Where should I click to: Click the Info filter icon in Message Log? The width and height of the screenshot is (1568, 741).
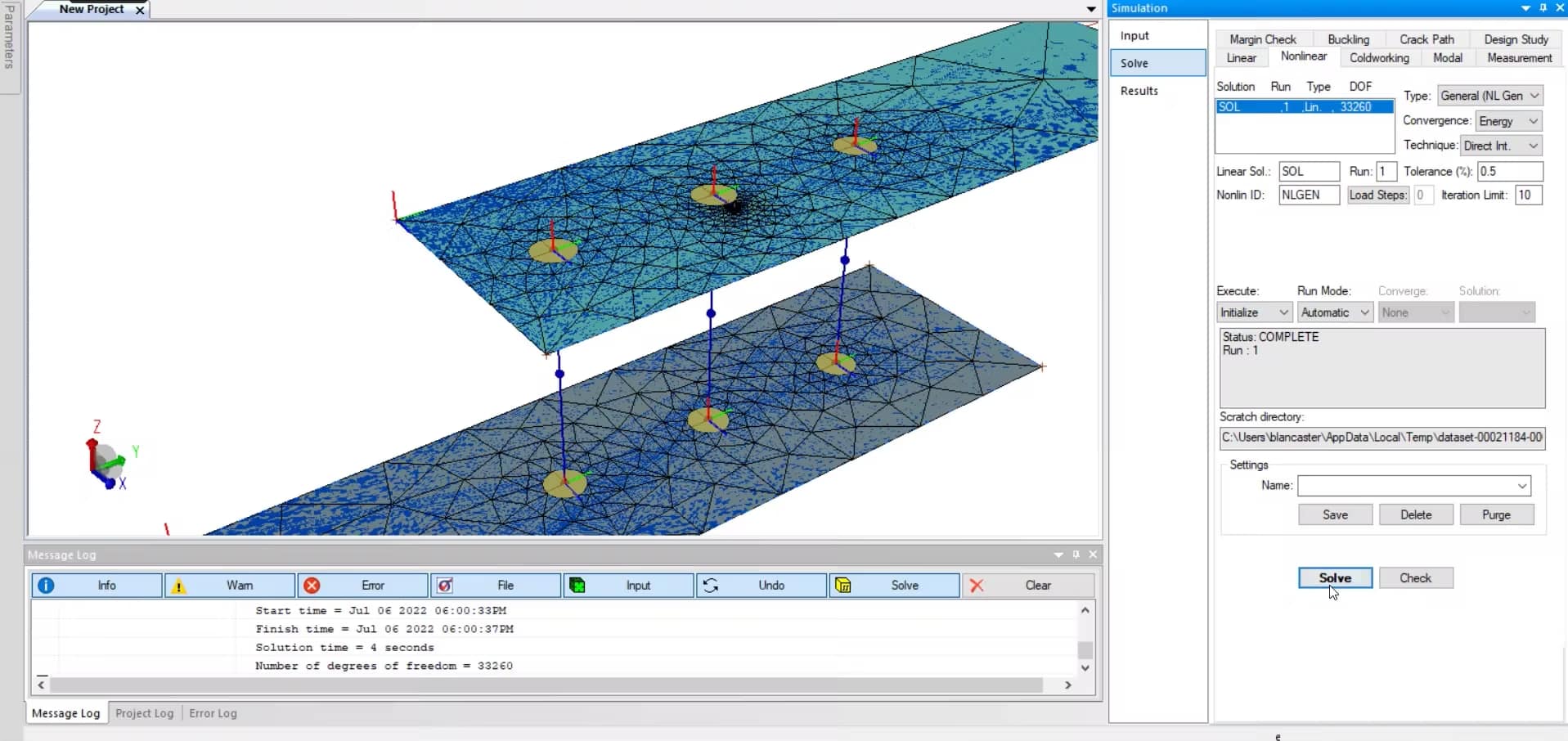[46, 586]
